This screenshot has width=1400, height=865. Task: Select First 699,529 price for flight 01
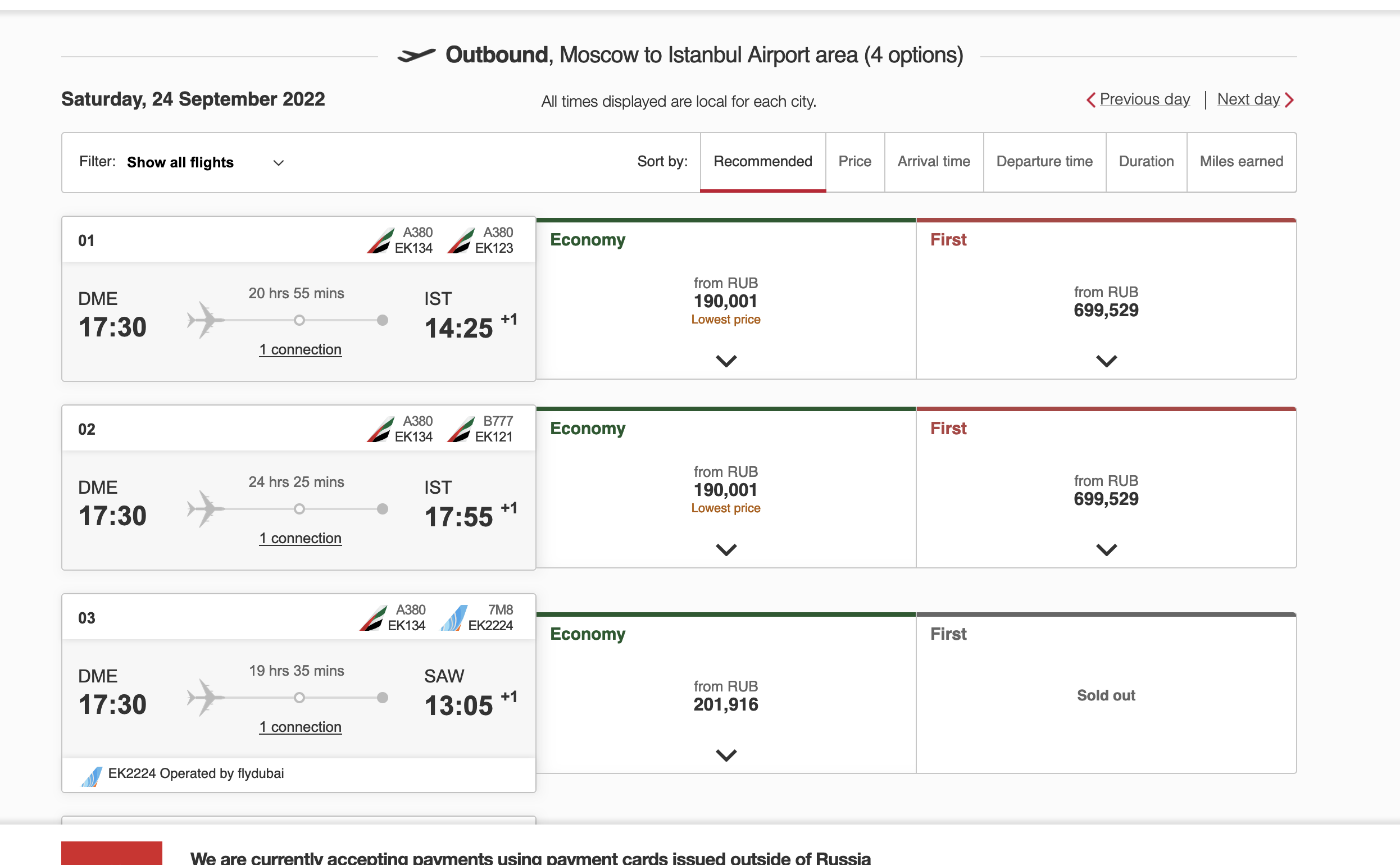point(1106,310)
